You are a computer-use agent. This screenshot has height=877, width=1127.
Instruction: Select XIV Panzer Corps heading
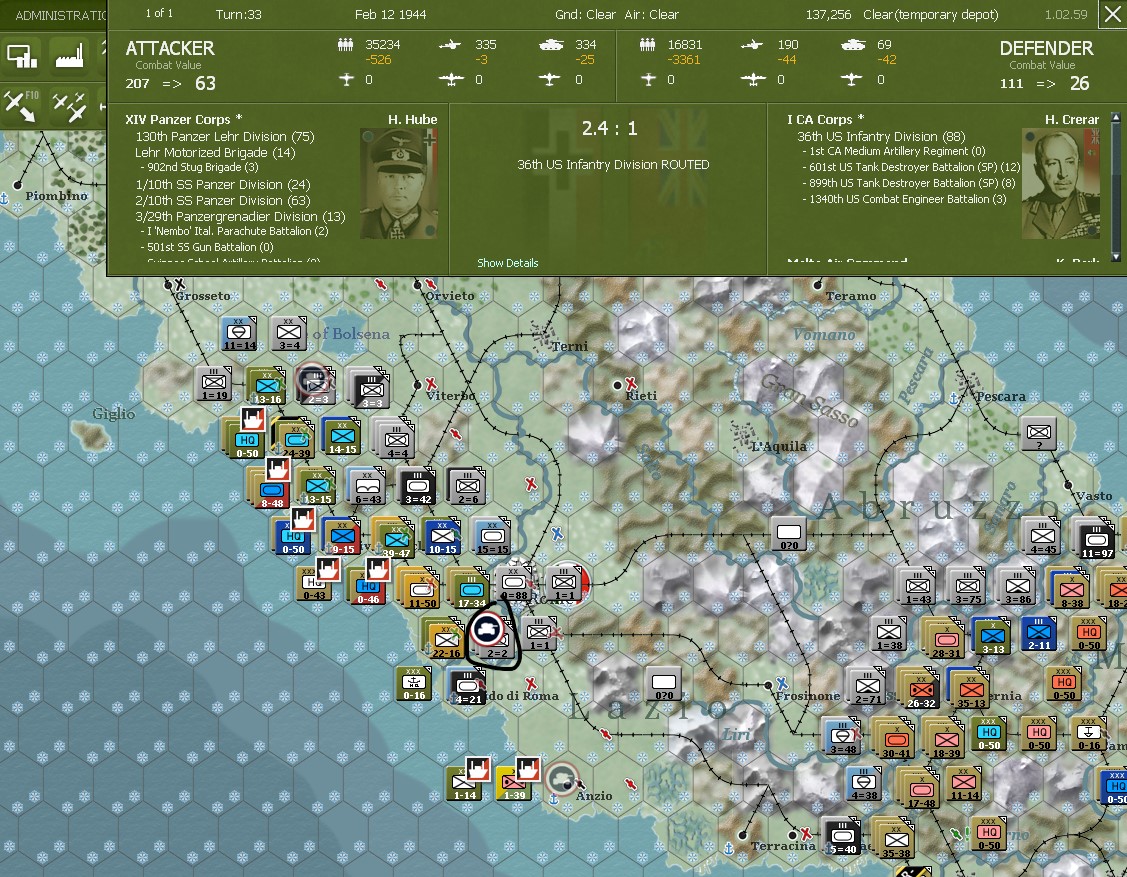(183, 119)
